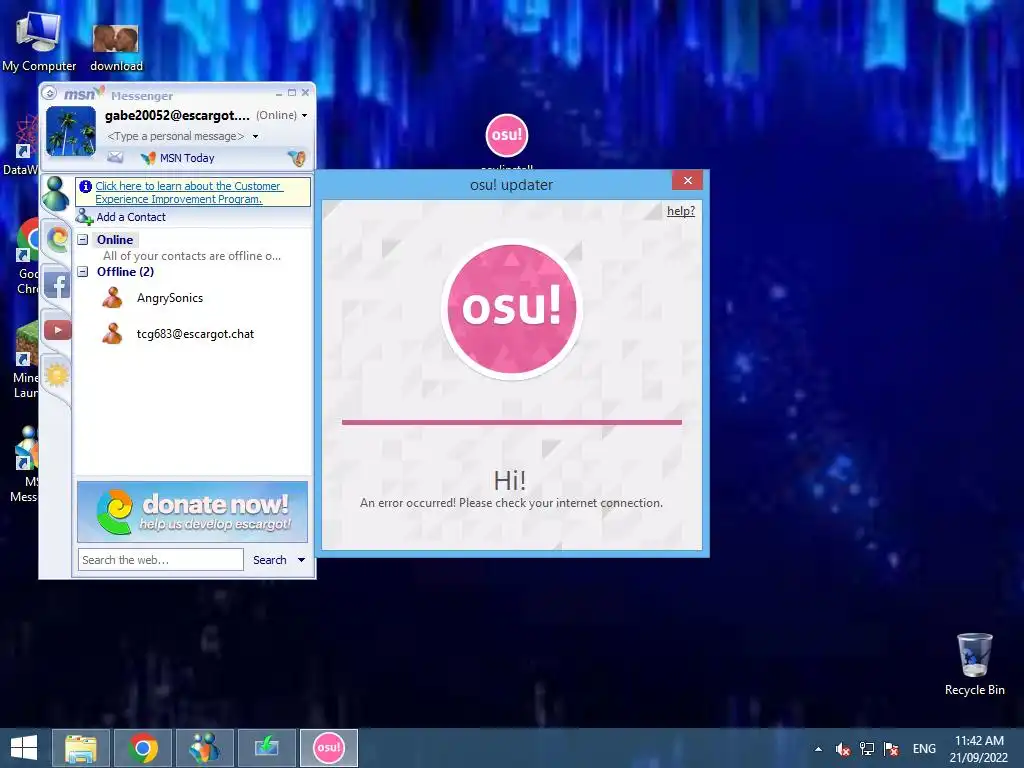1024x768 pixels.
Task: Open Action Center flag tray icon
Action: click(x=891, y=749)
